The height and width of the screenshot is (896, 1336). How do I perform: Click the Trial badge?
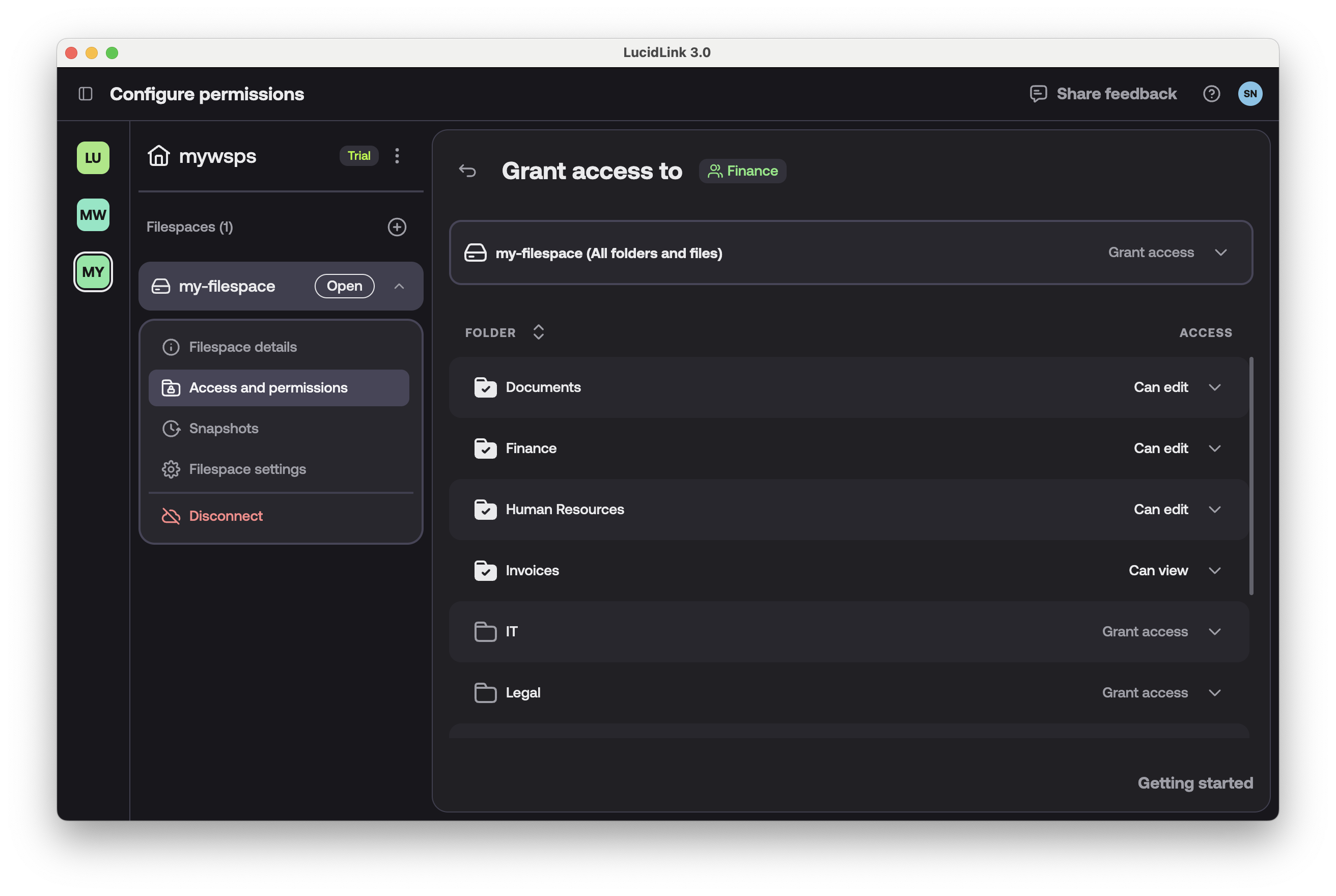pos(359,155)
